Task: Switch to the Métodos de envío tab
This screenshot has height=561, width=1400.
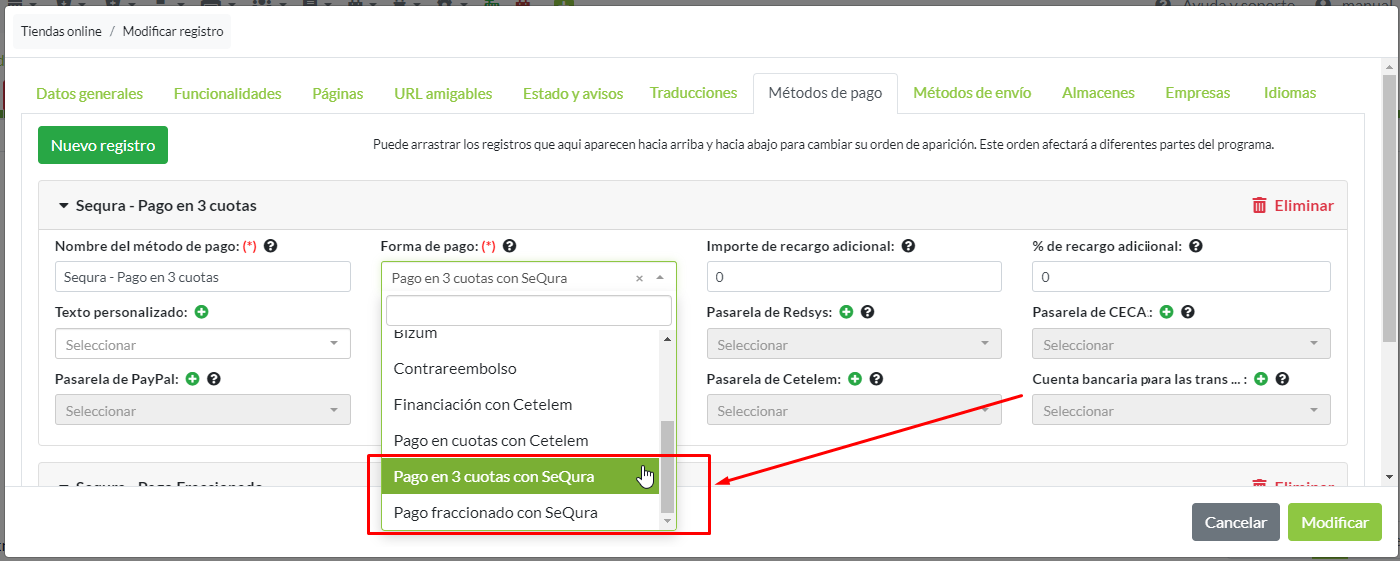Action: (x=972, y=93)
